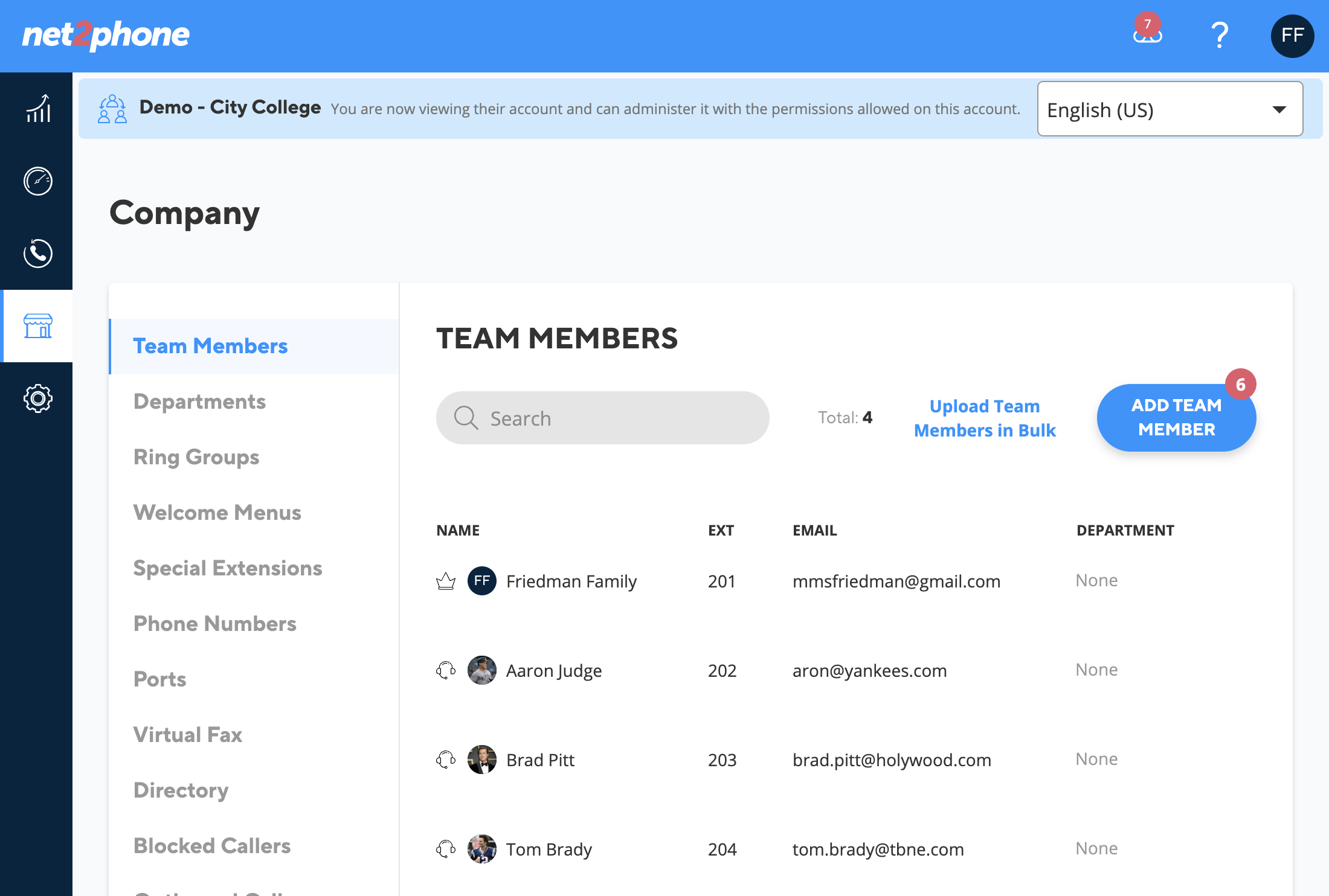Click the FF avatar of Friedman Family
Screen dimensions: 1329x896
click(482, 581)
